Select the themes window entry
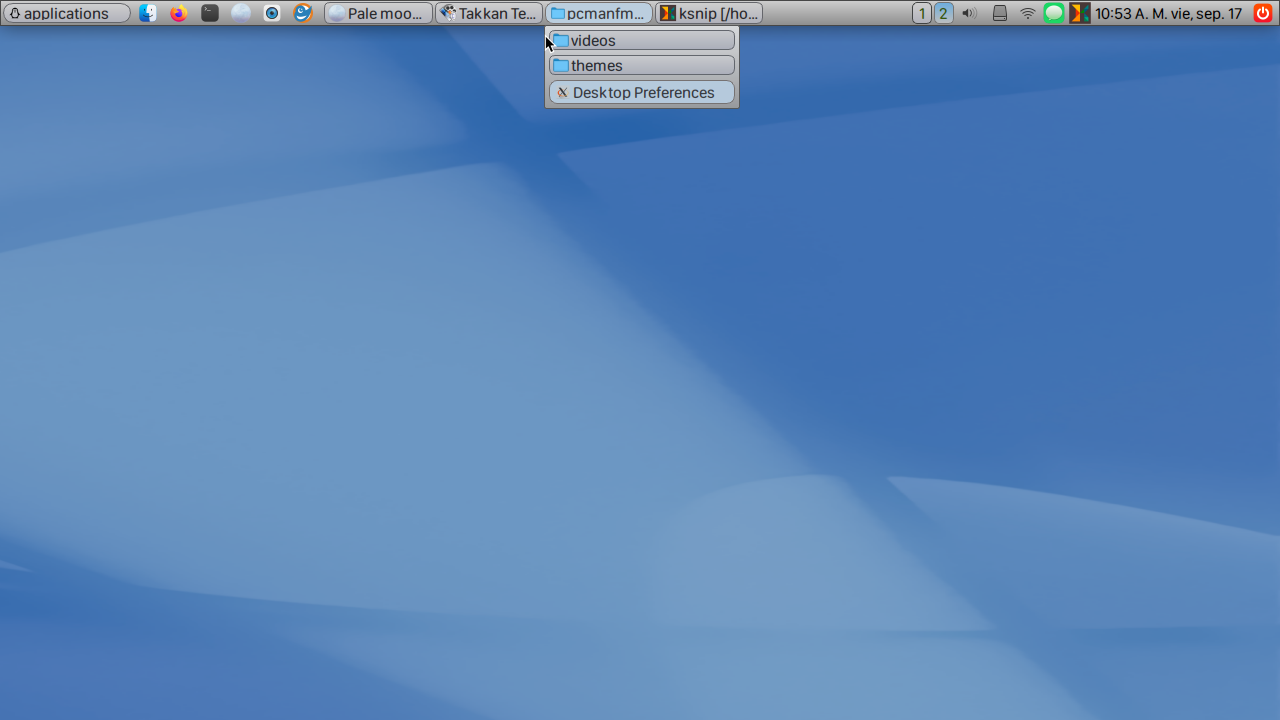The width and height of the screenshot is (1280, 720). pyautogui.click(x=642, y=65)
